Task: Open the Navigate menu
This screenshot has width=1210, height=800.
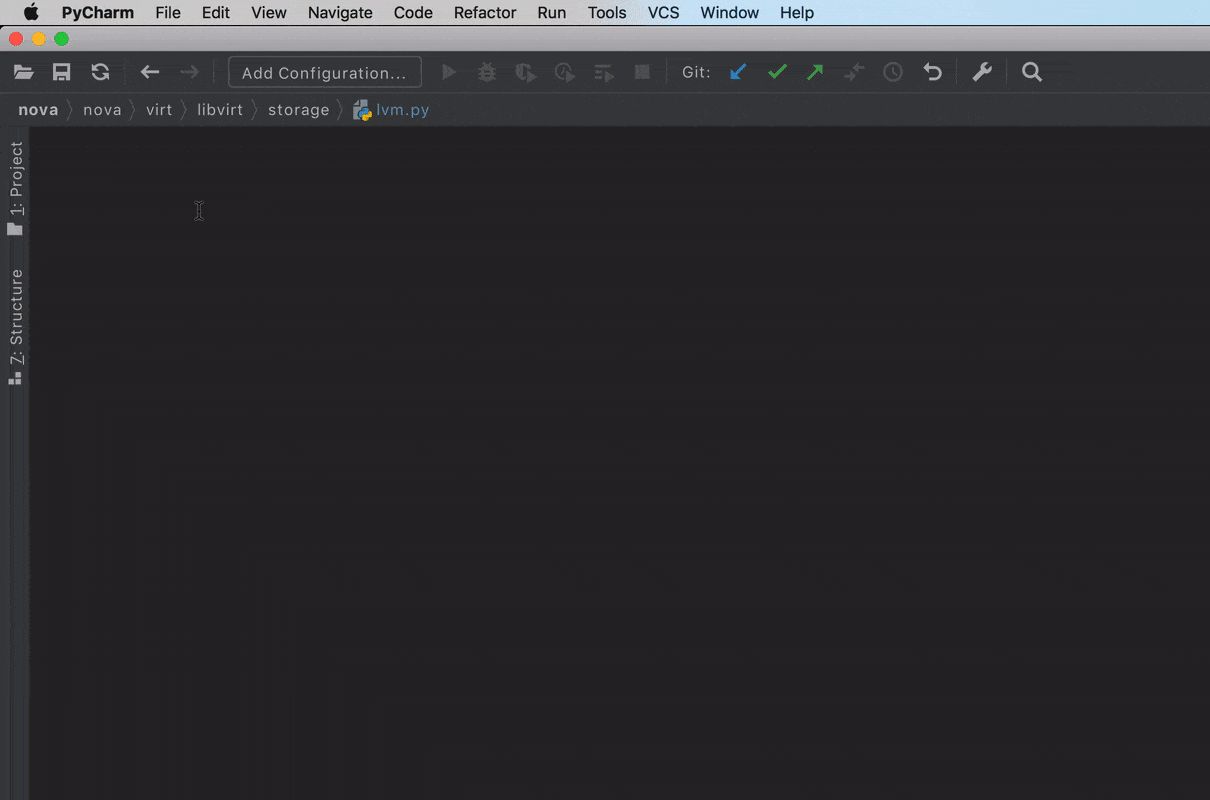Action: (340, 13)
